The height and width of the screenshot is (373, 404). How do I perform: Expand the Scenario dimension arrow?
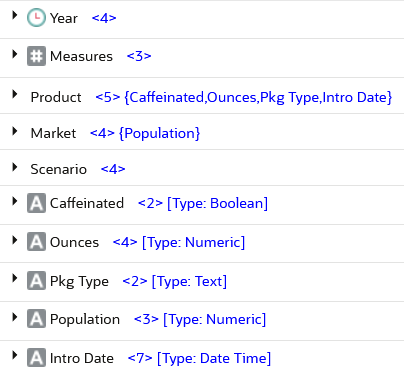14,167
